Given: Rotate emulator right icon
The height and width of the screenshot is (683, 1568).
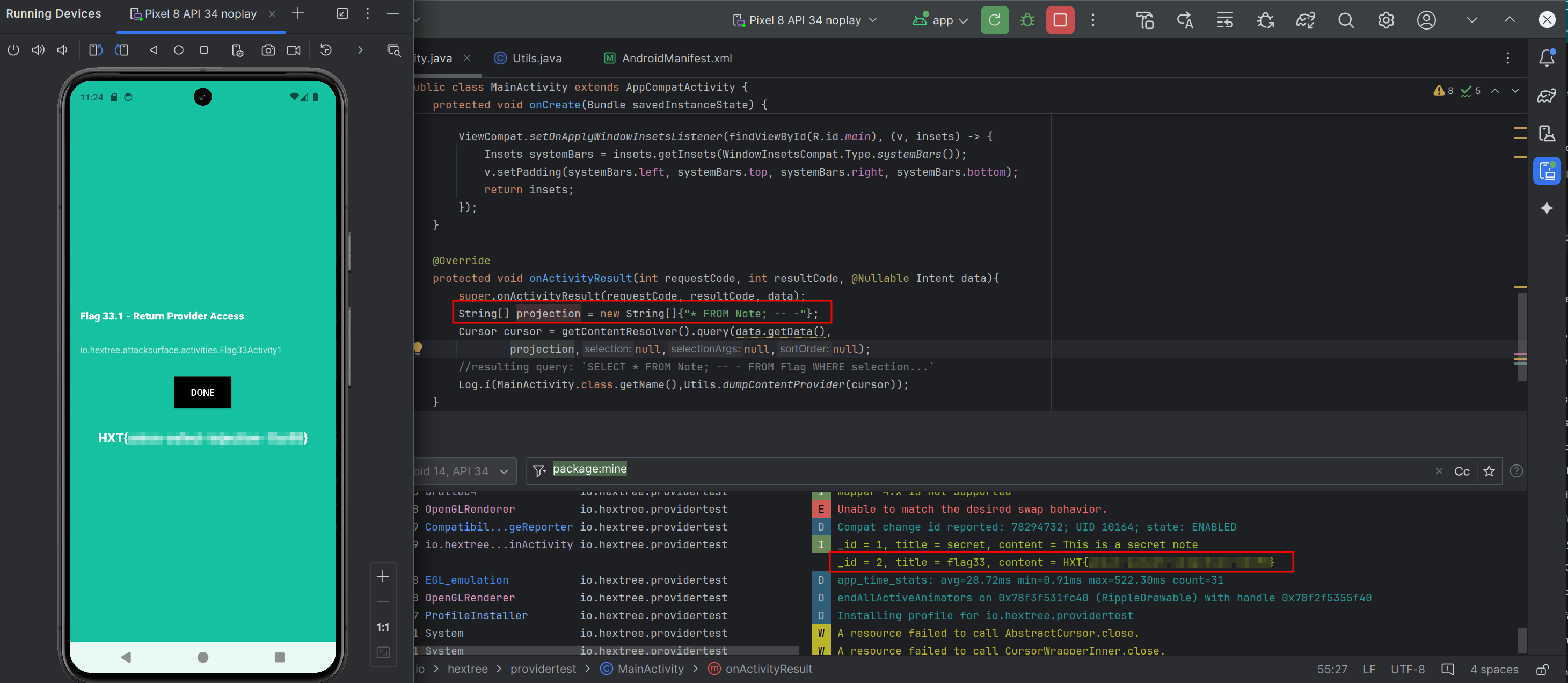Looking at the screenshot, I should 122,50.
